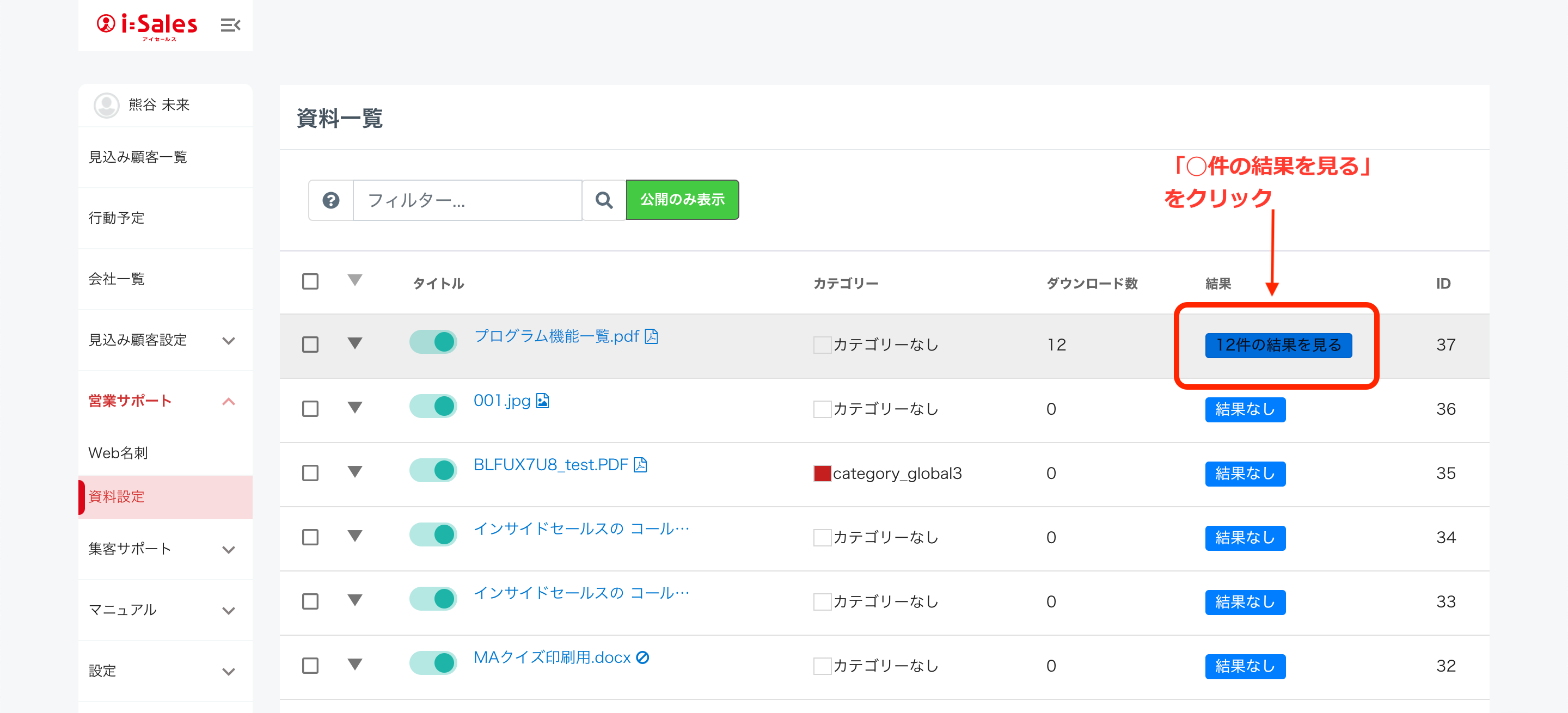Viewport: 1568px width, 713px height.
Task: Click the blocked icon beside MAクイズ印刷用.docx
Action: coord(642,657)
